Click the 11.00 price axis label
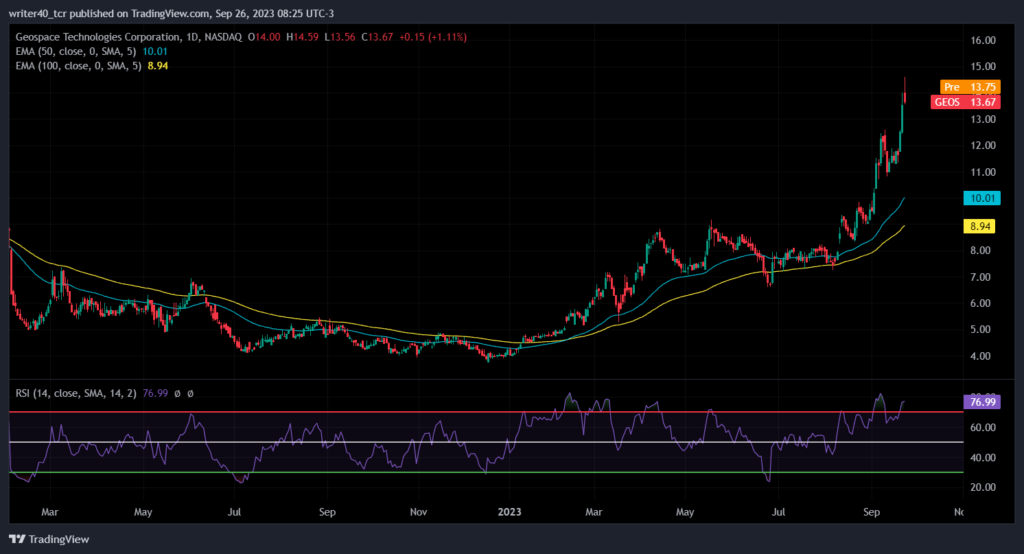1024x554 pixels. 983,172
